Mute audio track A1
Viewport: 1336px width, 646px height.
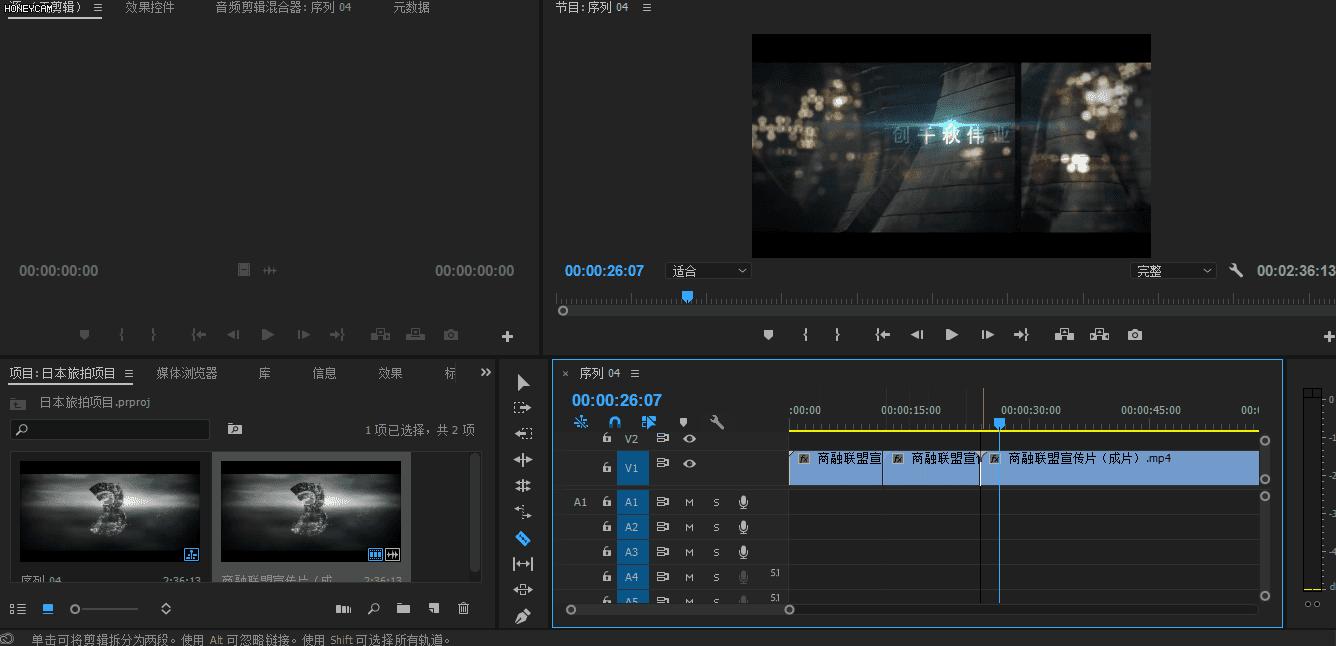[x=689, y=502]
